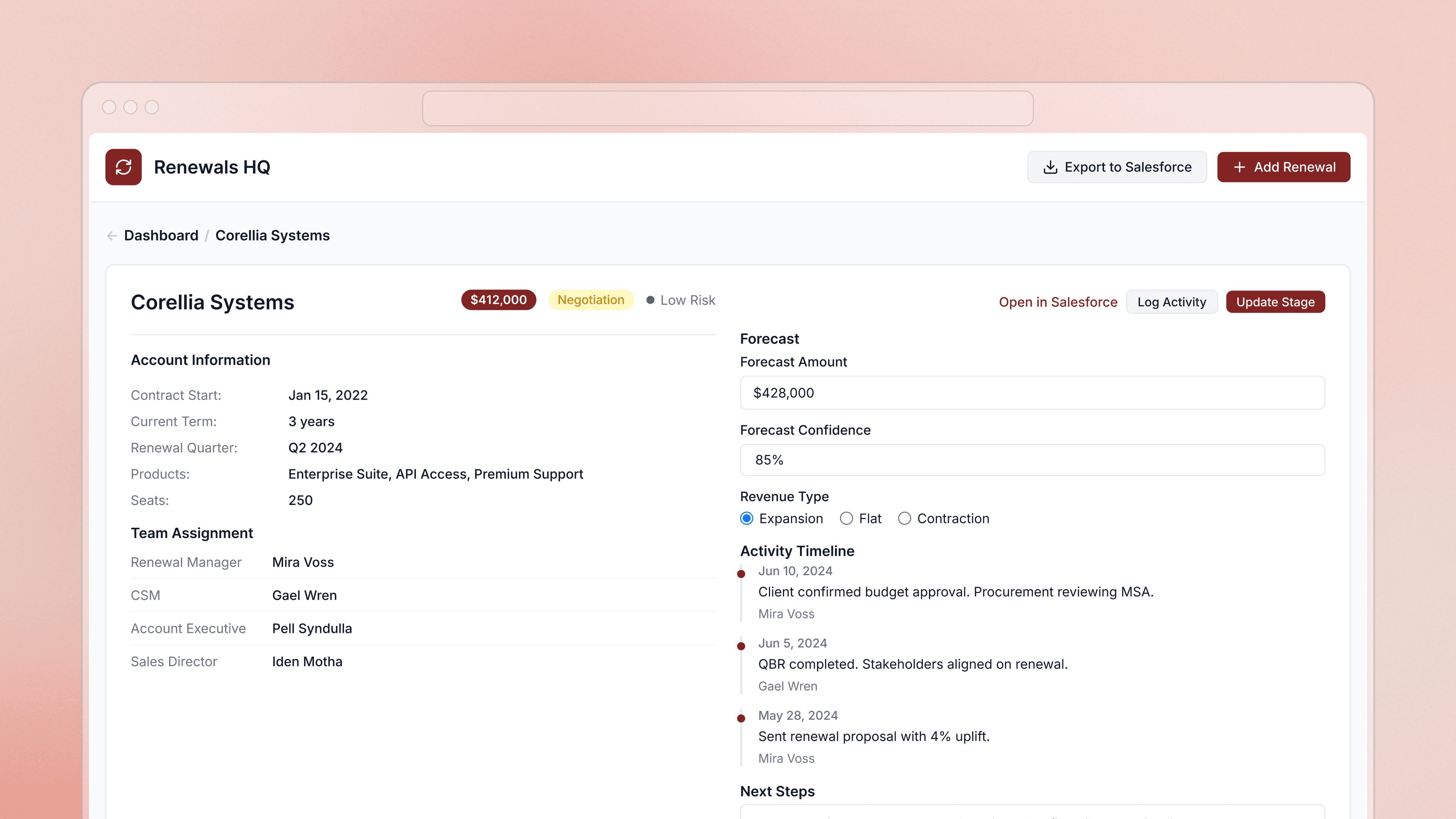Image resolution: width=1456 pixels, height=819 pixels.
Task: Click the Low Risk status dot
Action: [x=650, y=300]
